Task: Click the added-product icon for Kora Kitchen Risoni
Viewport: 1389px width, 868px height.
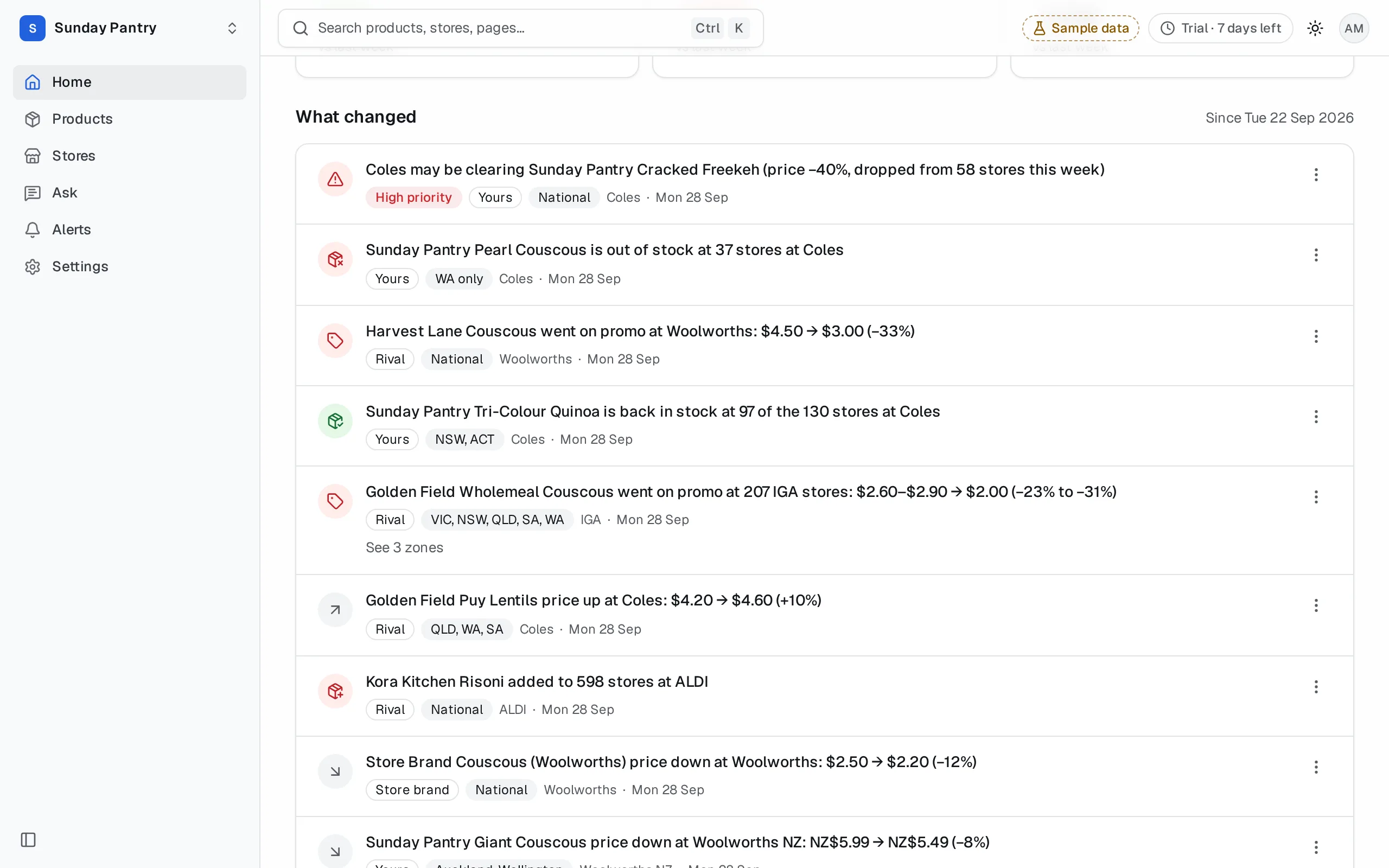Action: coord(335,691)
